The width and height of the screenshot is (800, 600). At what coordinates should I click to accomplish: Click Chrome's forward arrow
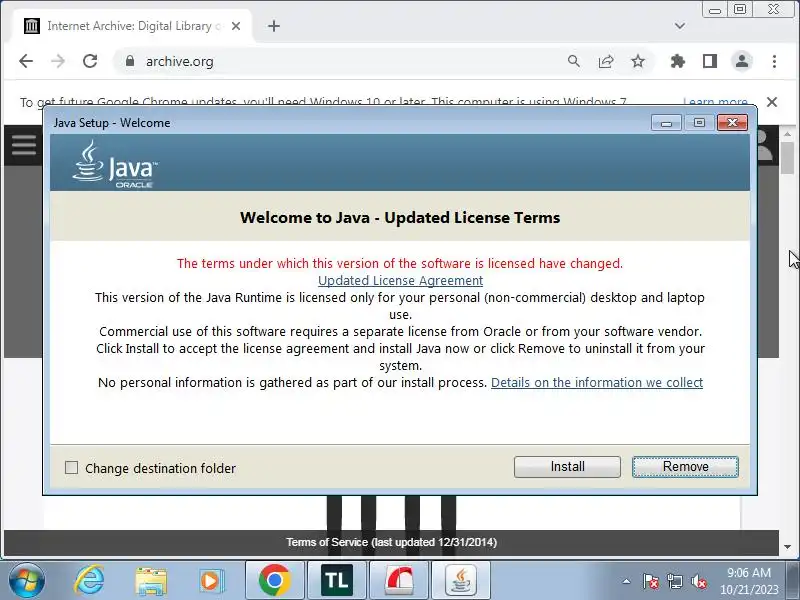[58, 61]
